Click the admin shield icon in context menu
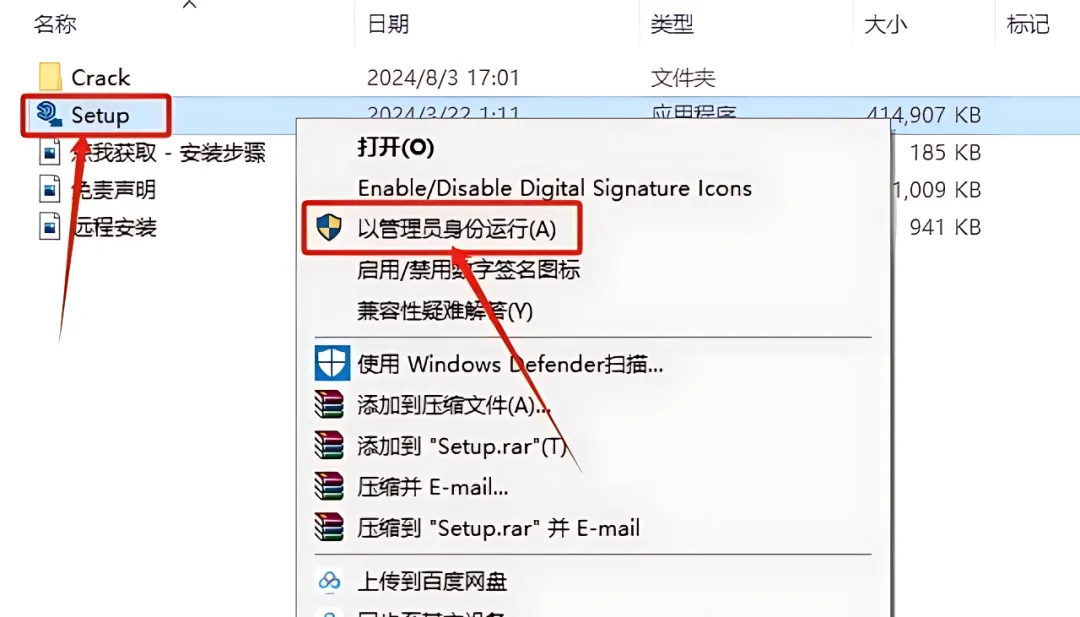 [329, 227]
